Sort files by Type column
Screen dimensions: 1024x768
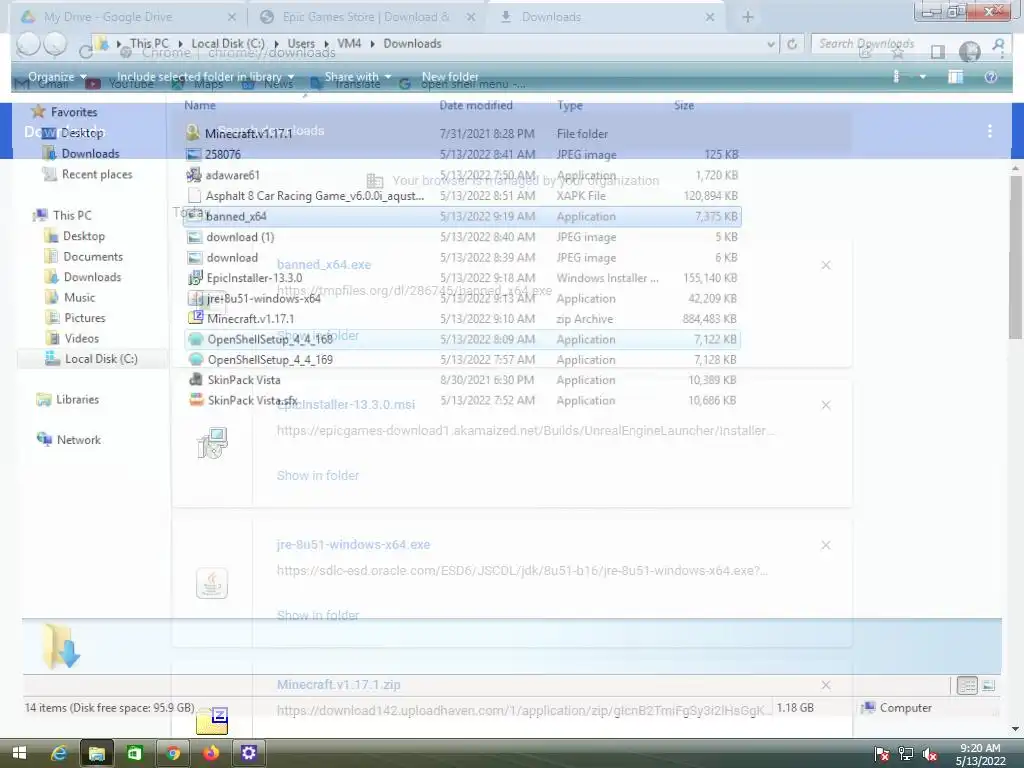pos(569,105)
